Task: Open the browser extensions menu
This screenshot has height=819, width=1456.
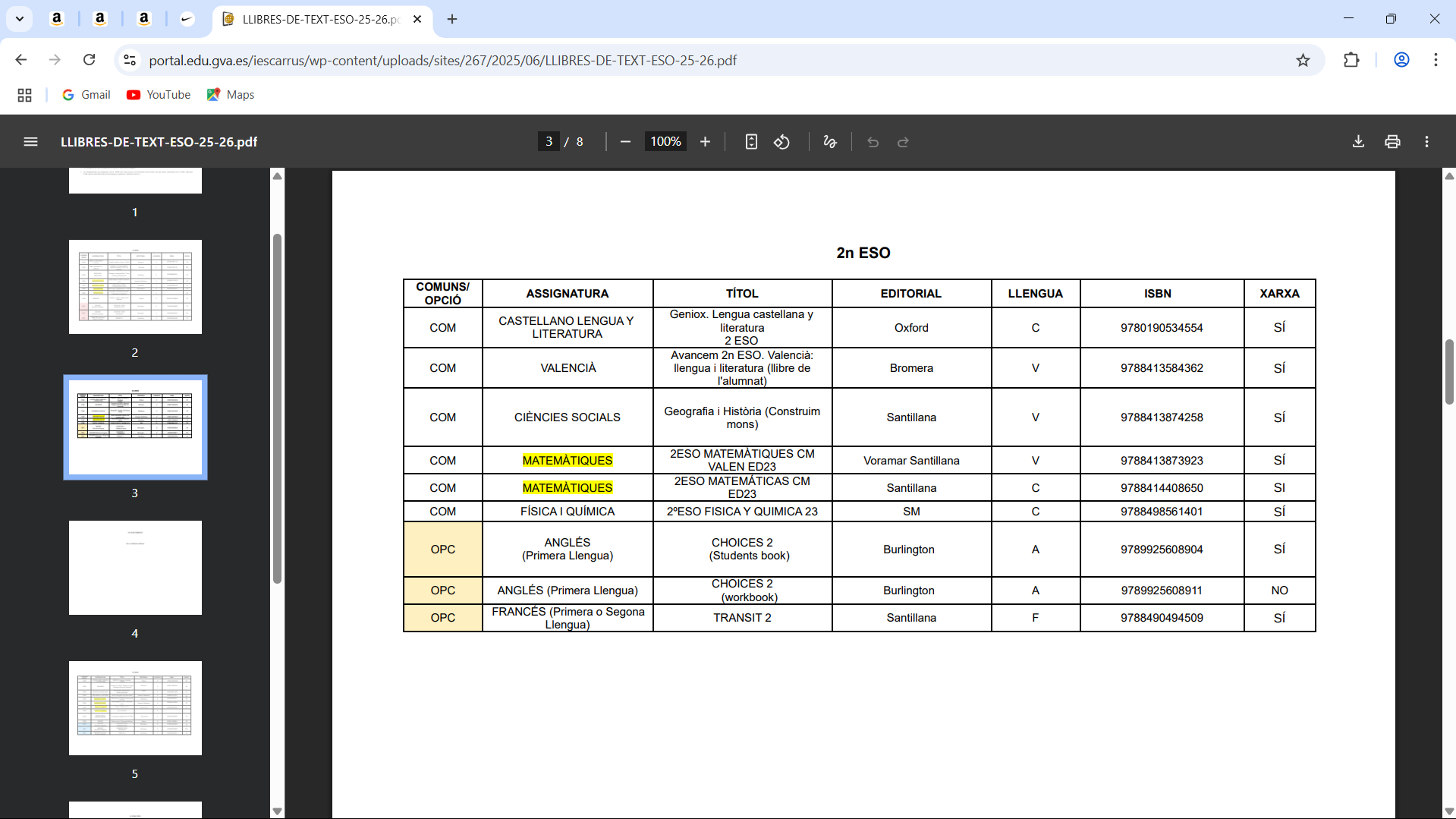Action: 1351,60
